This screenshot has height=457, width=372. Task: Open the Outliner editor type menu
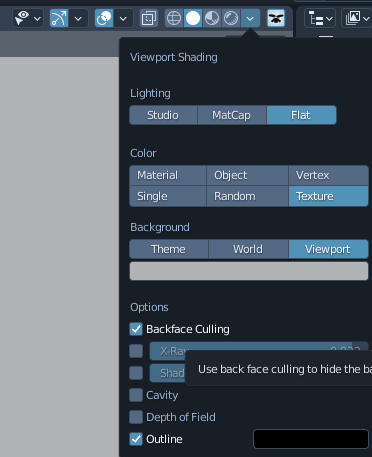point(320,18)
